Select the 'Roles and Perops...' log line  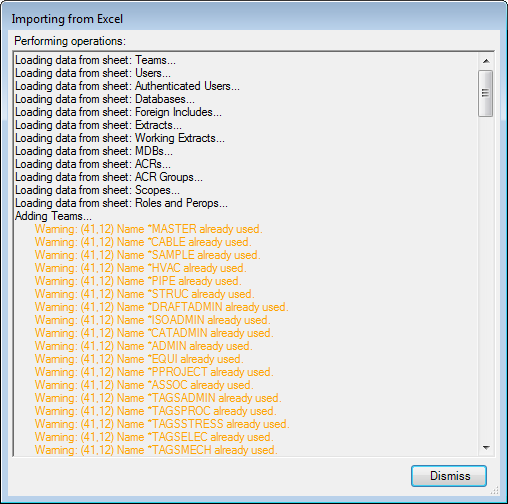(x=121, y=203)
